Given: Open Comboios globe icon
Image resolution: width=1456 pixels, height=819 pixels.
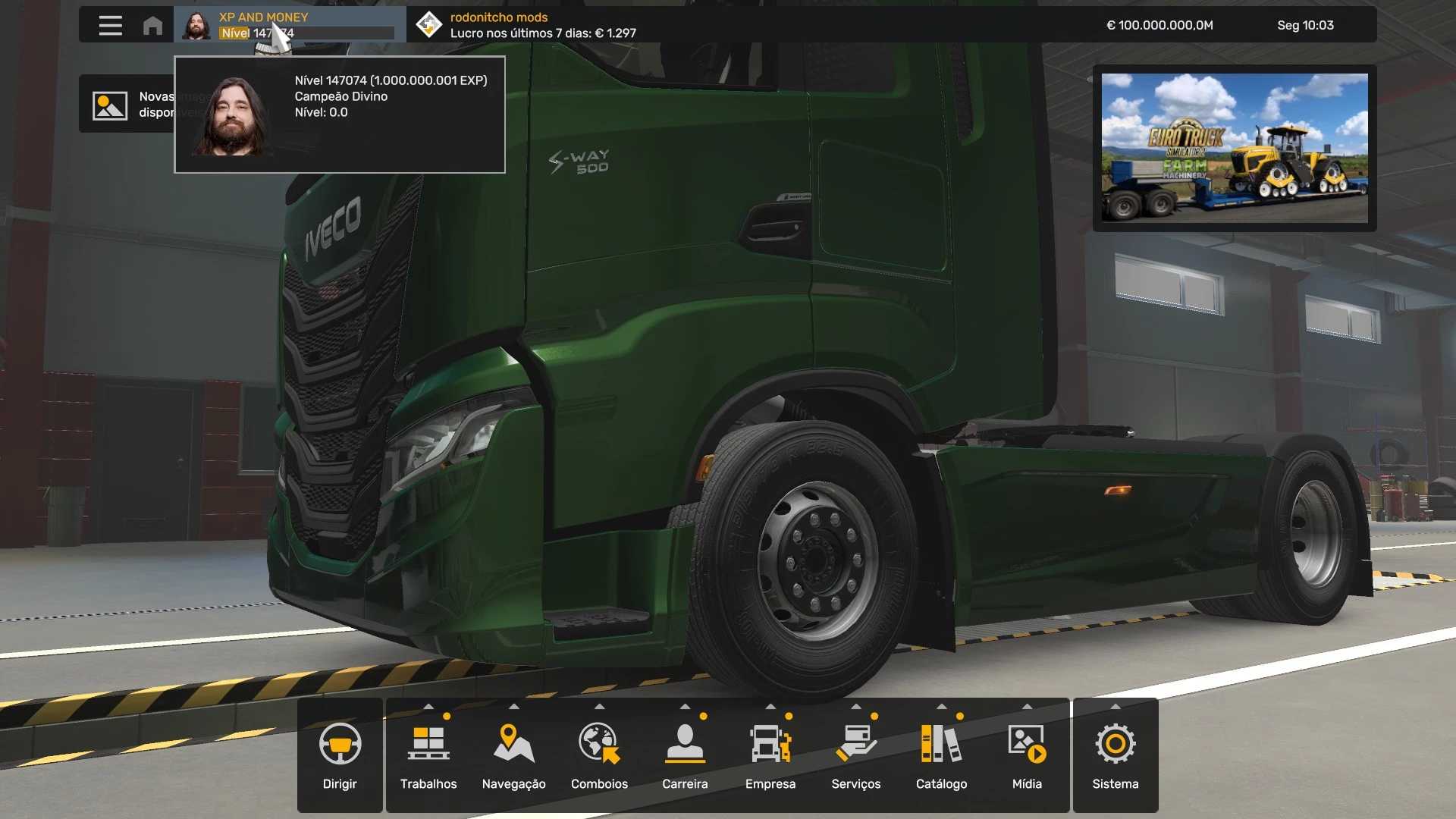Looking at the screenshot, I should [x=599, y=744].
